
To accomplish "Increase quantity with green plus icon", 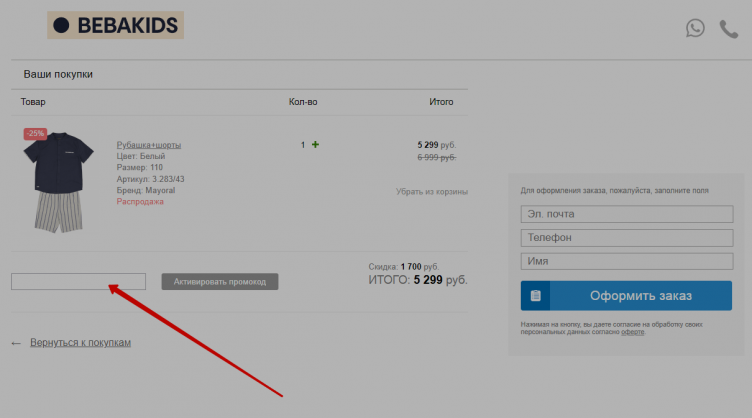I will [316, 145].
